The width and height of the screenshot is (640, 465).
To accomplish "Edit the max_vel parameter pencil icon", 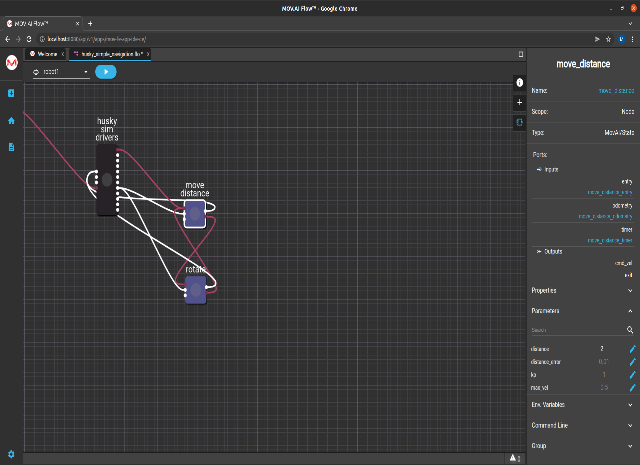I will click(631, 385).
